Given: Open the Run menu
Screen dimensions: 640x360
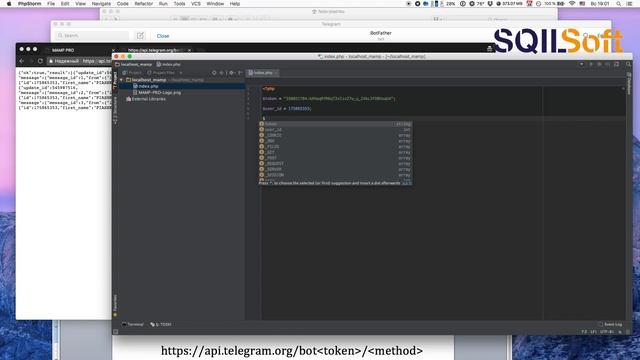Looking at the screenshot, I should 163,4.
